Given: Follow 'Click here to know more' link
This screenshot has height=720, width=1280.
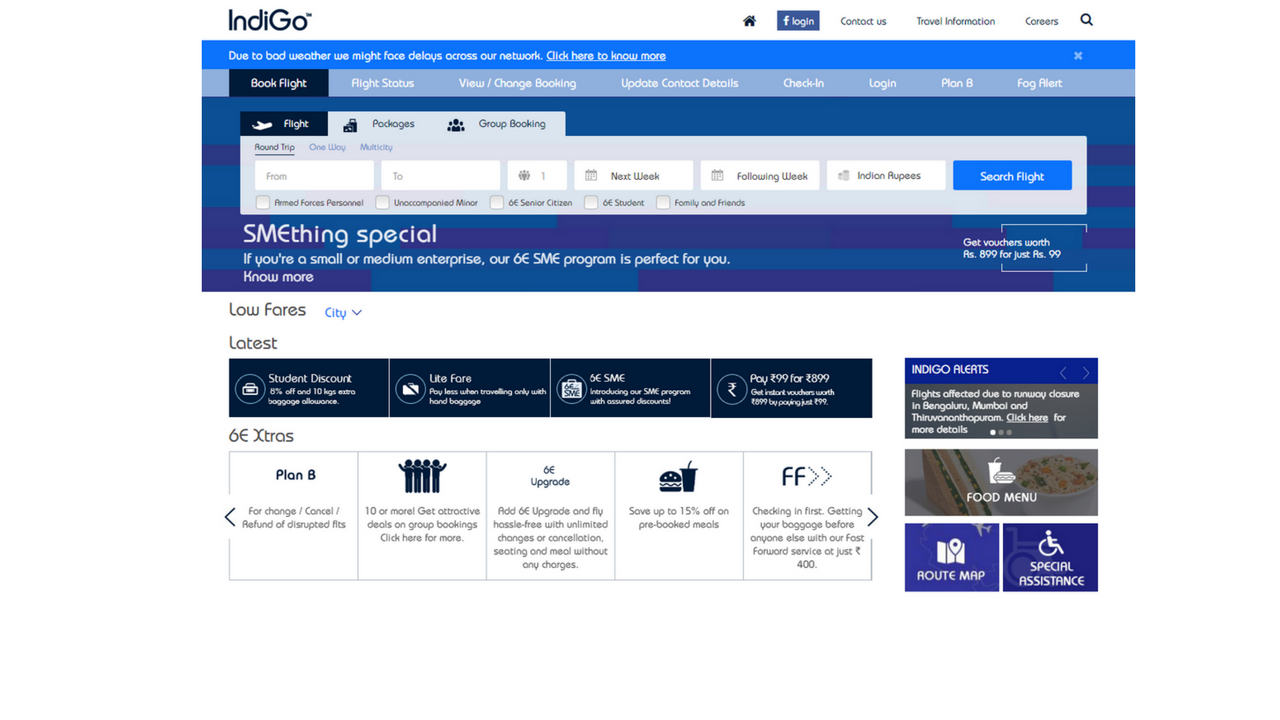Looking at the screenshot, I should pyautogui.click(x=606, y=56).
